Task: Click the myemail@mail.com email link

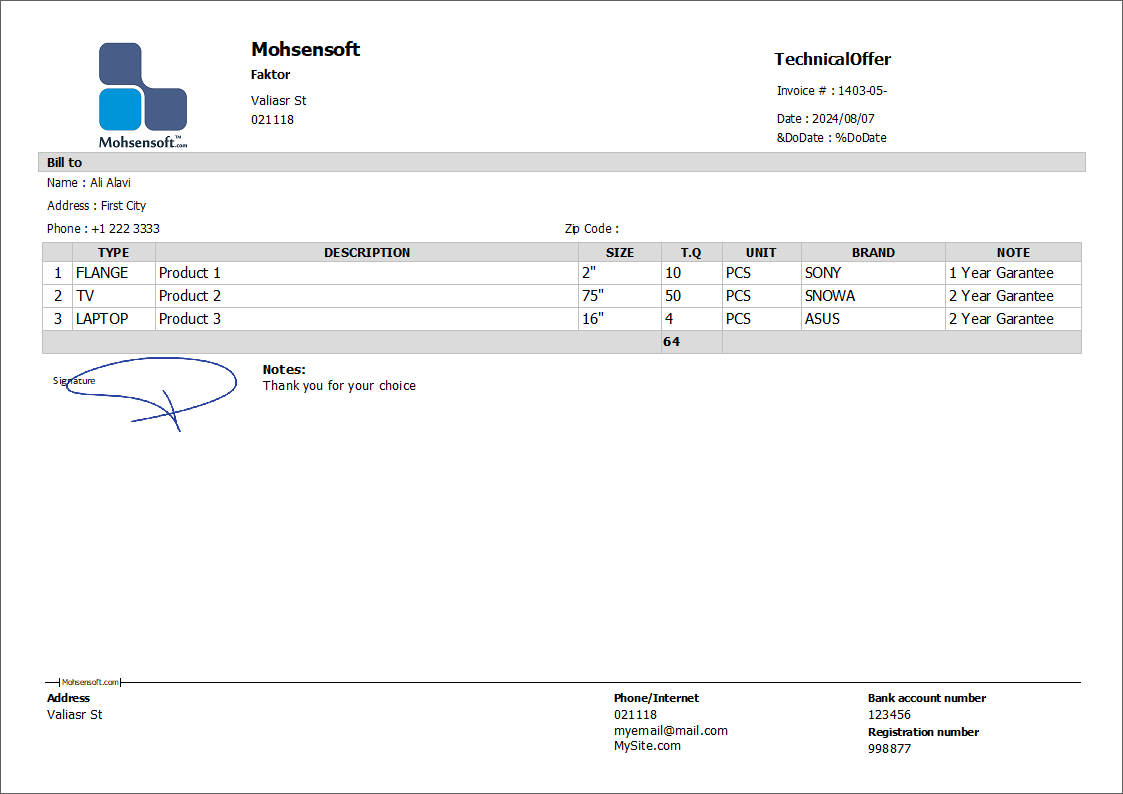Action: 670,730
